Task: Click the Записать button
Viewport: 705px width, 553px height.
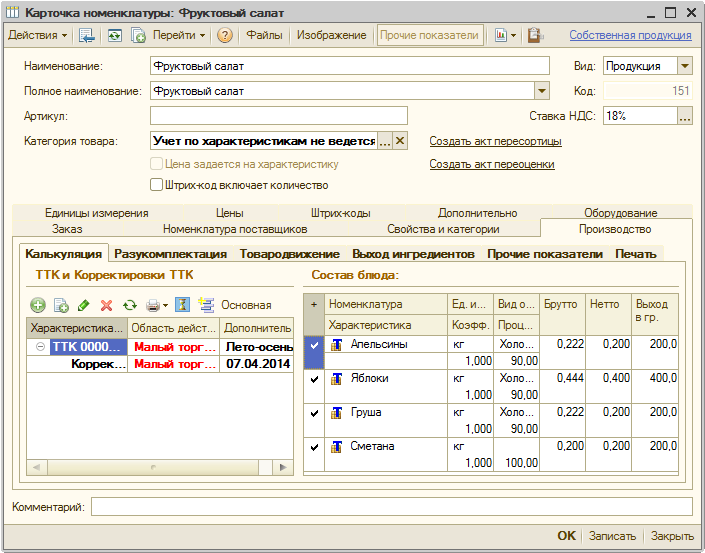Action: point(612,536)
